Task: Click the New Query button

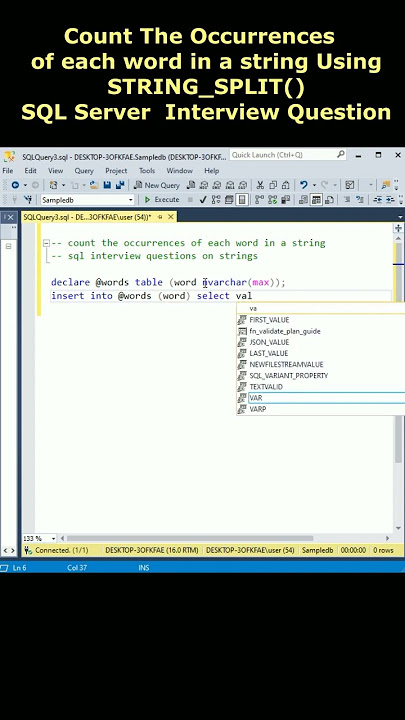Action: [x=156, y=185]
